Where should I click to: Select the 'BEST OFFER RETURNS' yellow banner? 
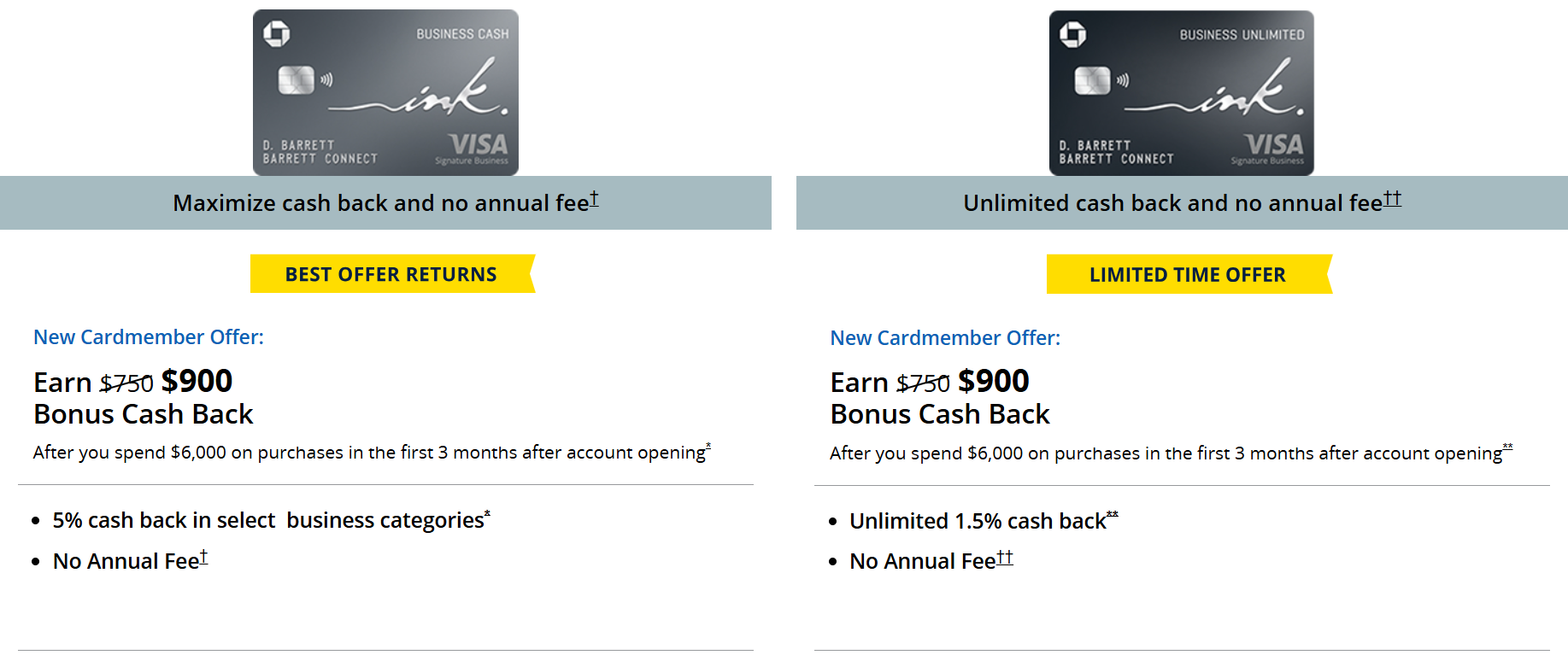pyautogui.click(x=391, y=274)
